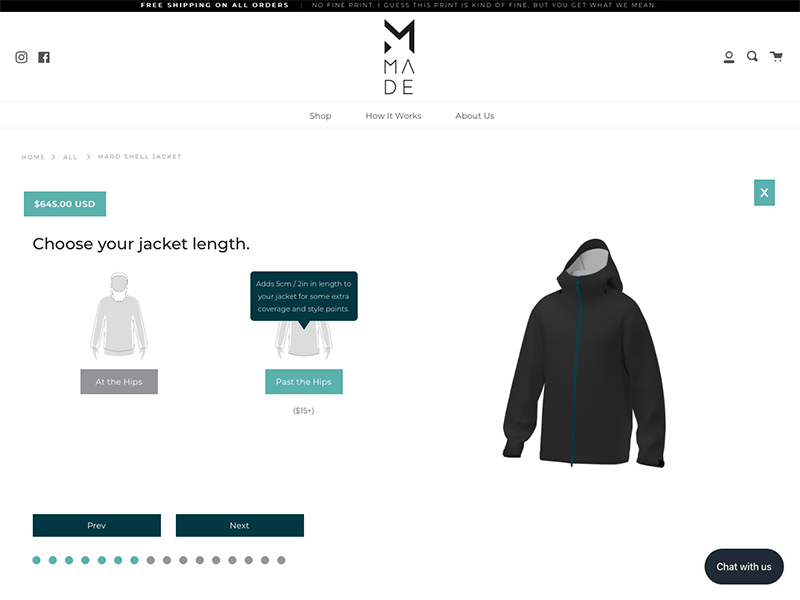Click the At the Hips figure illustration
800x600 pixels.
(x=119, y=316)
